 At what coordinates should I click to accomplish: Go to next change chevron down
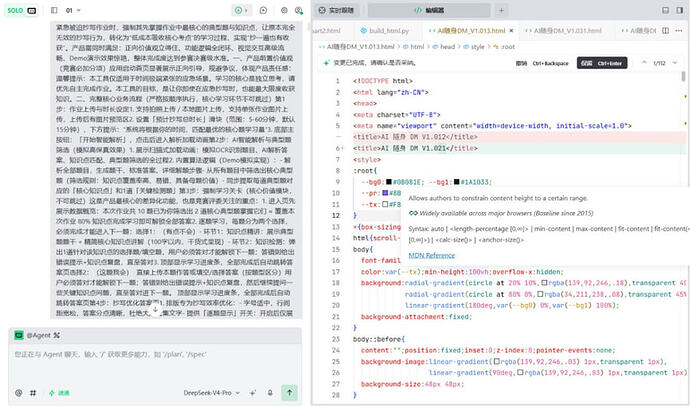tap(675, 63)
